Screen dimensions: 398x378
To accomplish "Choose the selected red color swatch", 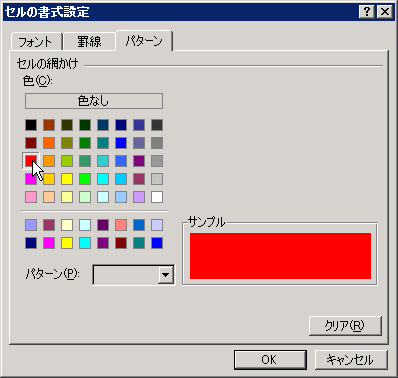I will [31, 161].
